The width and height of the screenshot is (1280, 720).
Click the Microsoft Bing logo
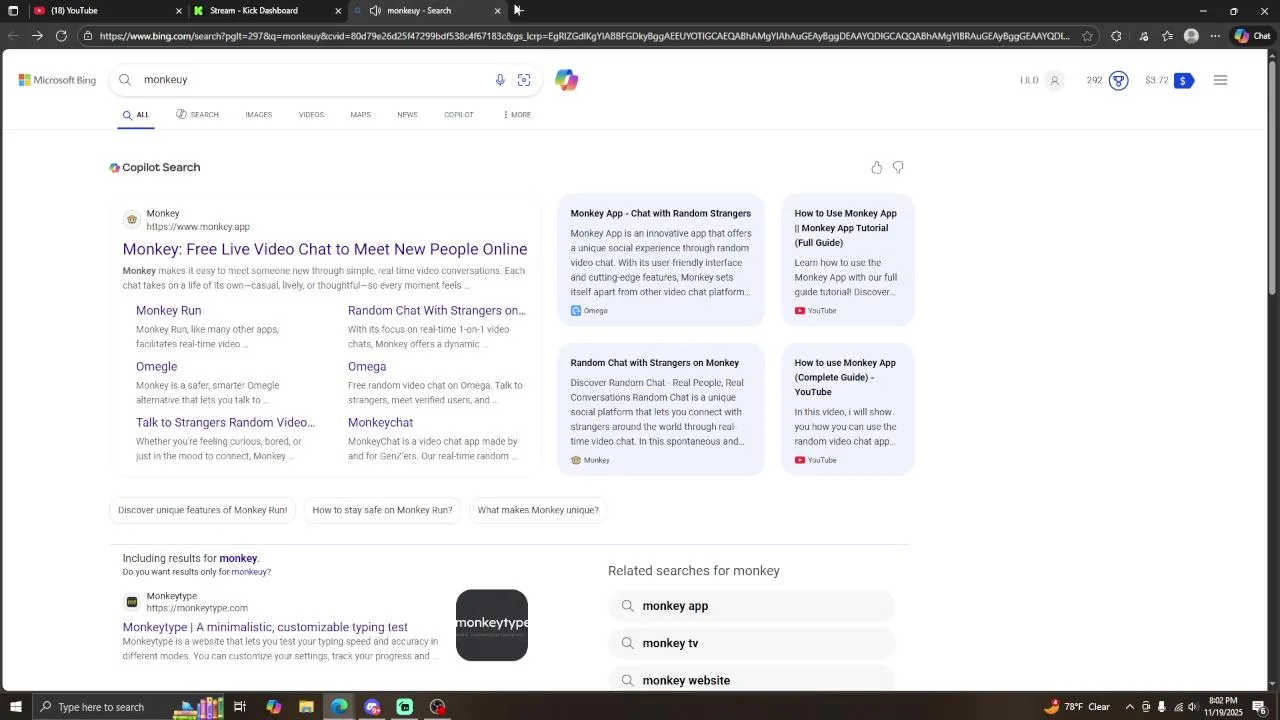coord(57,80)
